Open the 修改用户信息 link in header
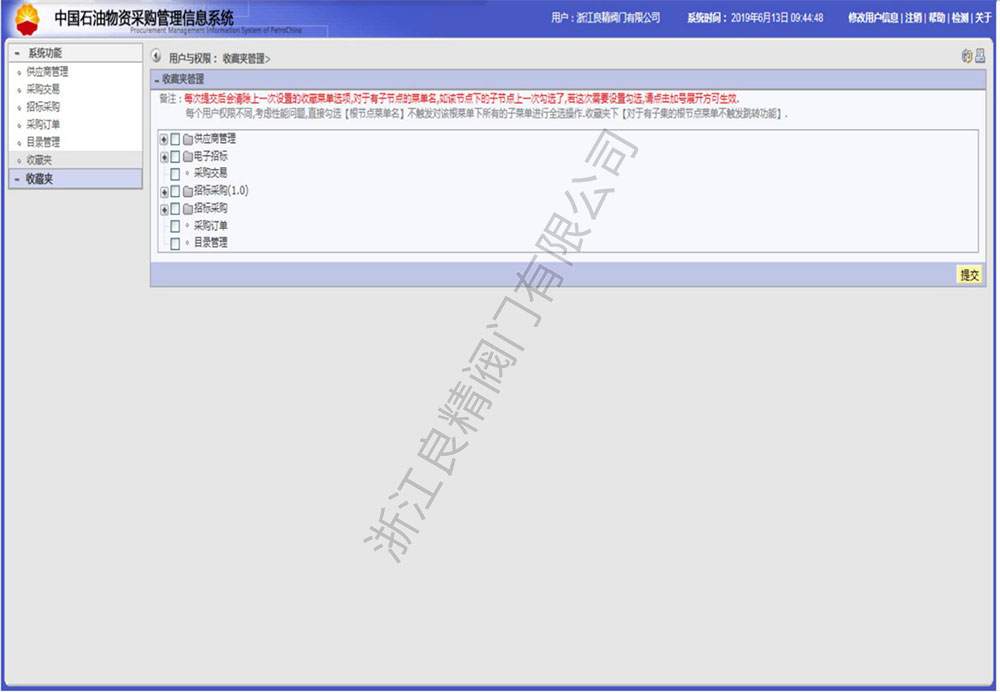 (872, 18)
